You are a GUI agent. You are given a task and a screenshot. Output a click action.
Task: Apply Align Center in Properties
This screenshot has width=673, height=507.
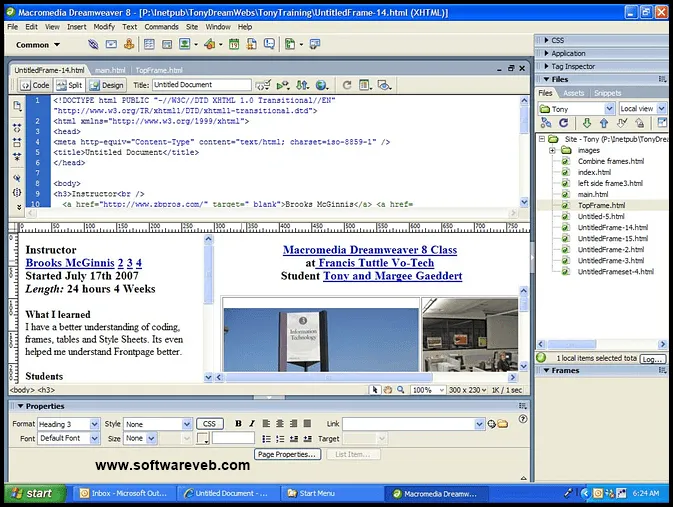280,424
